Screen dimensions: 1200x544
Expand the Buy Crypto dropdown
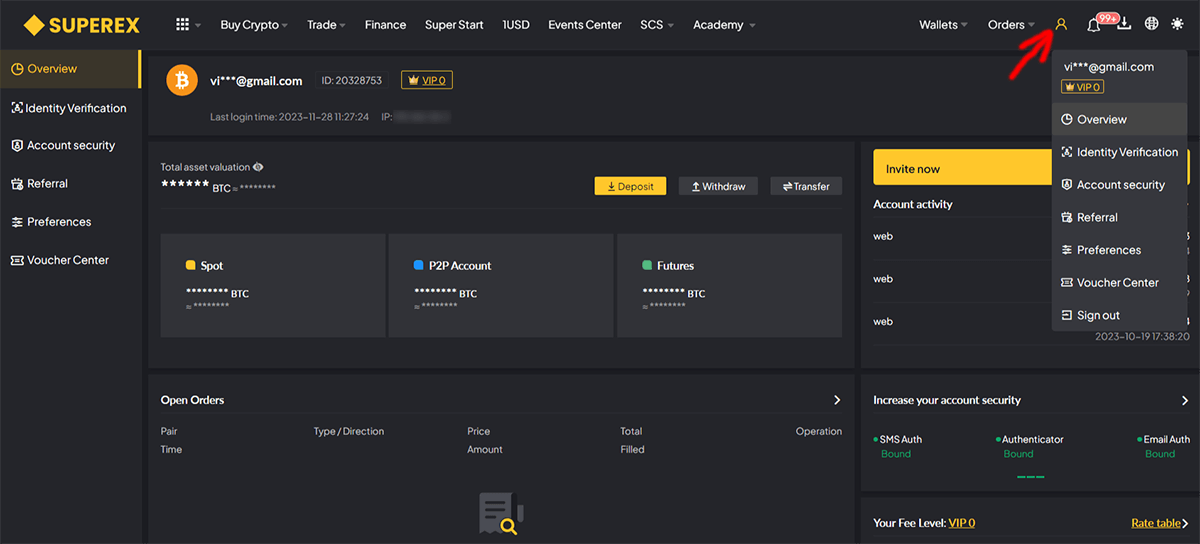pos(254,25)
